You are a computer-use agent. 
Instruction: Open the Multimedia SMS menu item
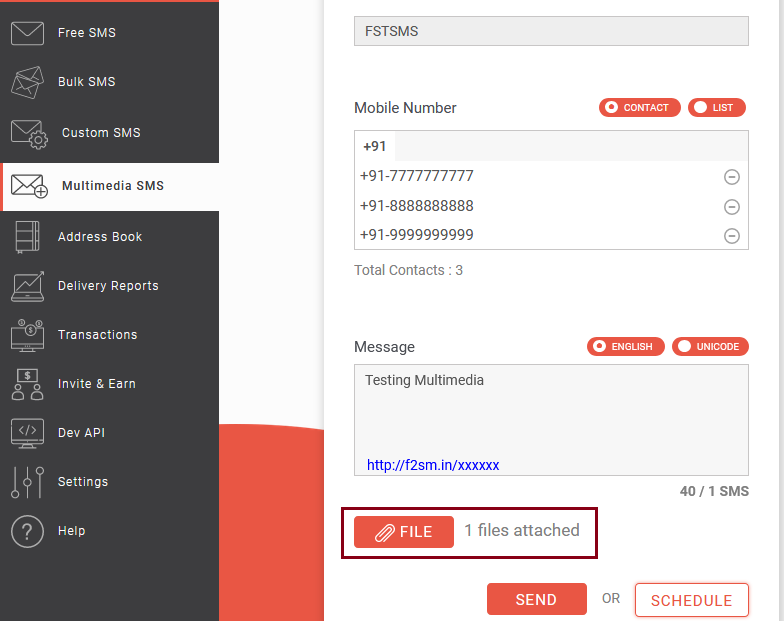pyautogui.click(x=110, y=186)
